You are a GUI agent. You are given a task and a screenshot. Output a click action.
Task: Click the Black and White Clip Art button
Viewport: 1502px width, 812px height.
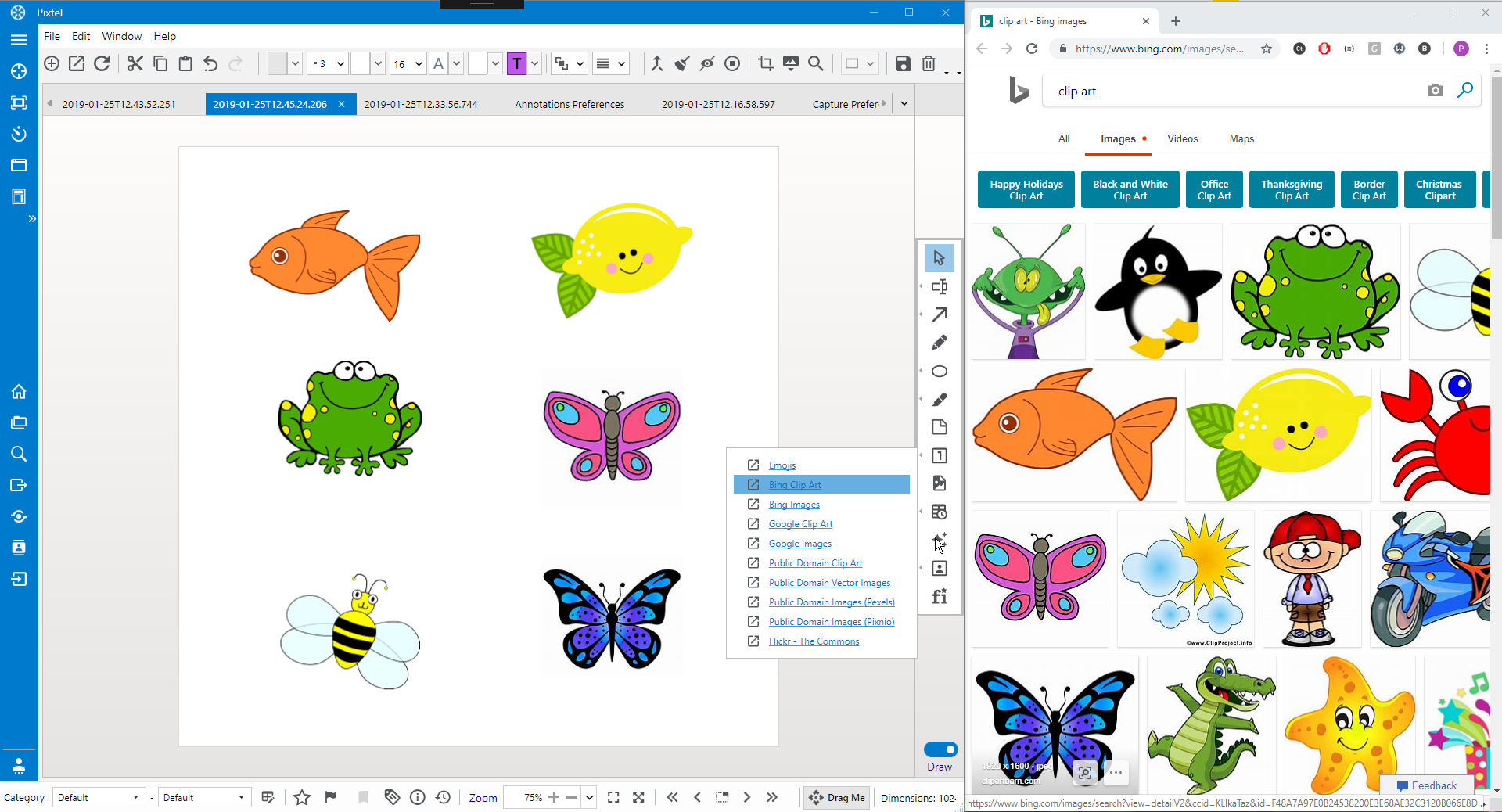1130,190
